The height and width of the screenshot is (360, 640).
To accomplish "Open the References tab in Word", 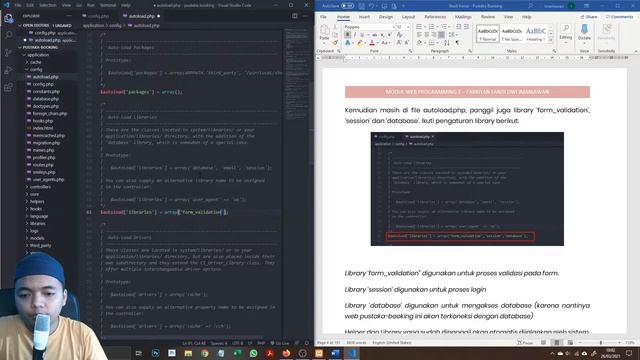I will pos(435,17).
